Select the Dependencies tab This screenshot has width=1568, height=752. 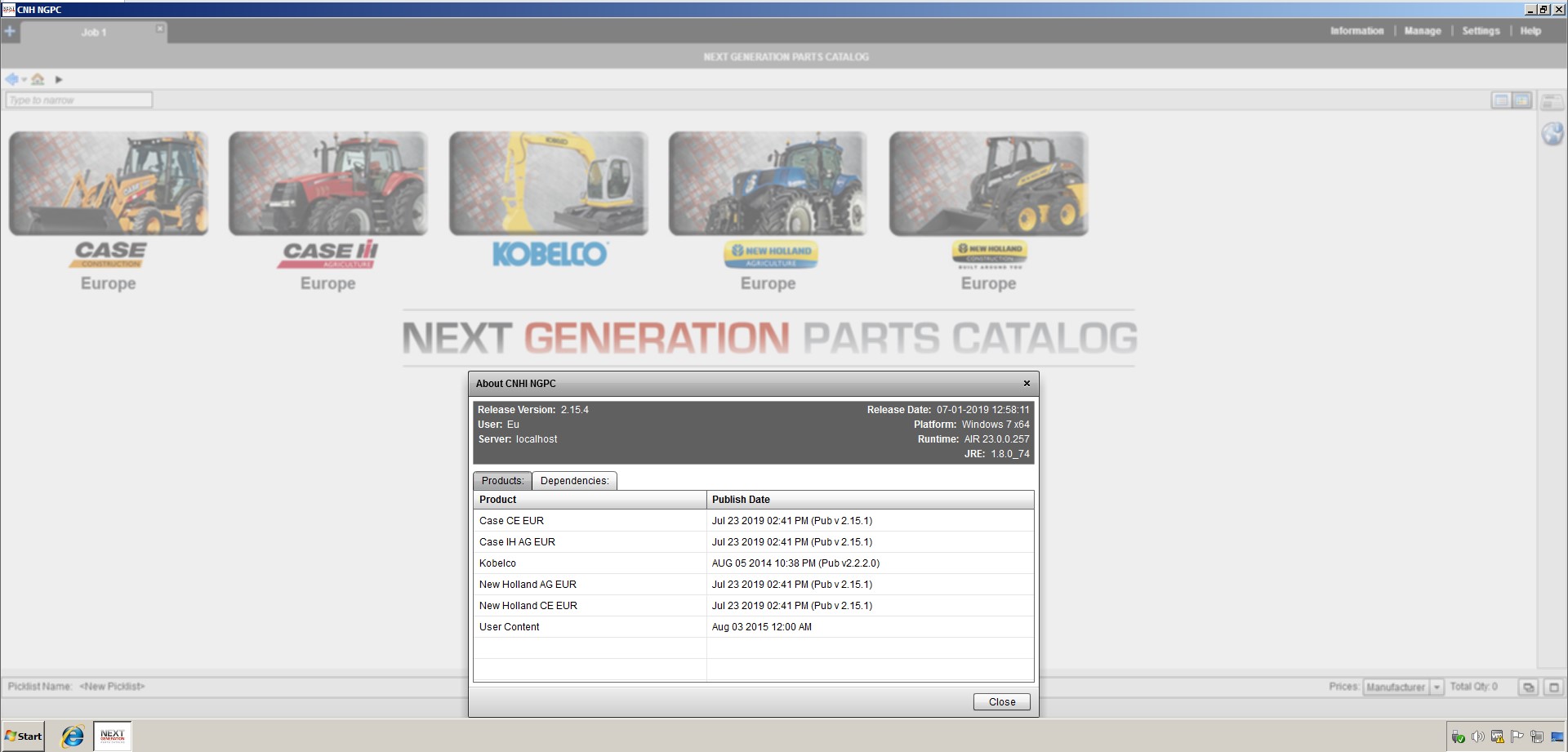click(x=575, y=481)
